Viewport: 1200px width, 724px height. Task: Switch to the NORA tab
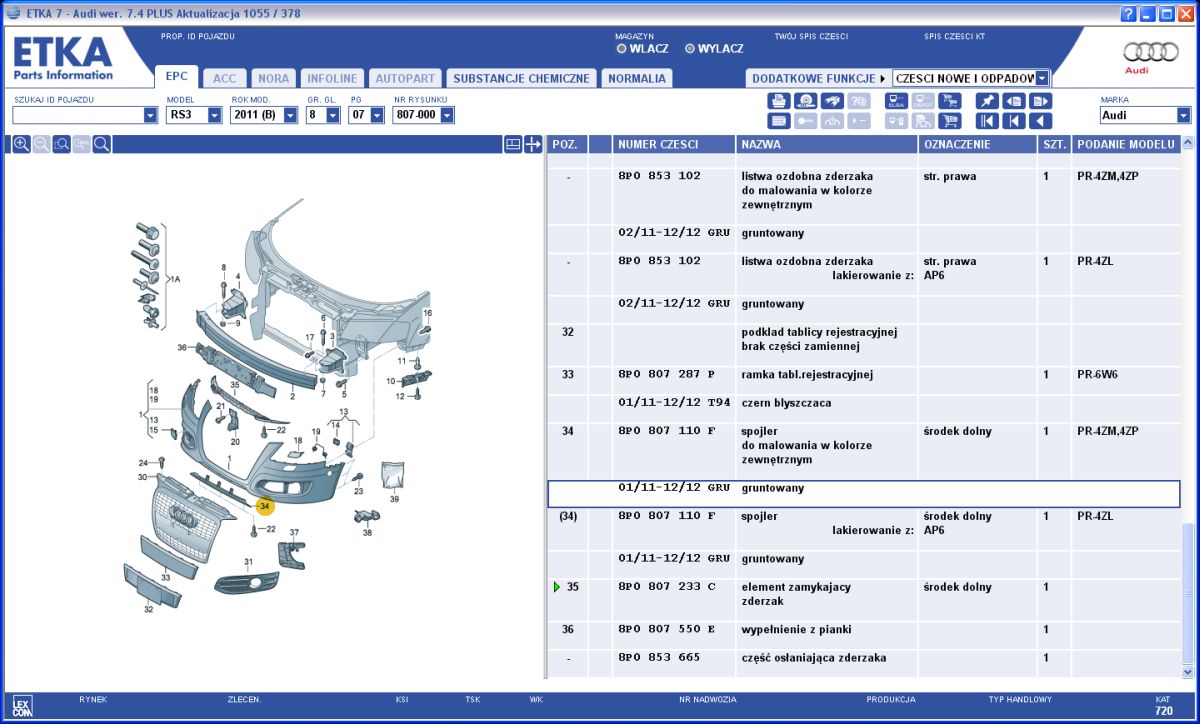(274, 78)
